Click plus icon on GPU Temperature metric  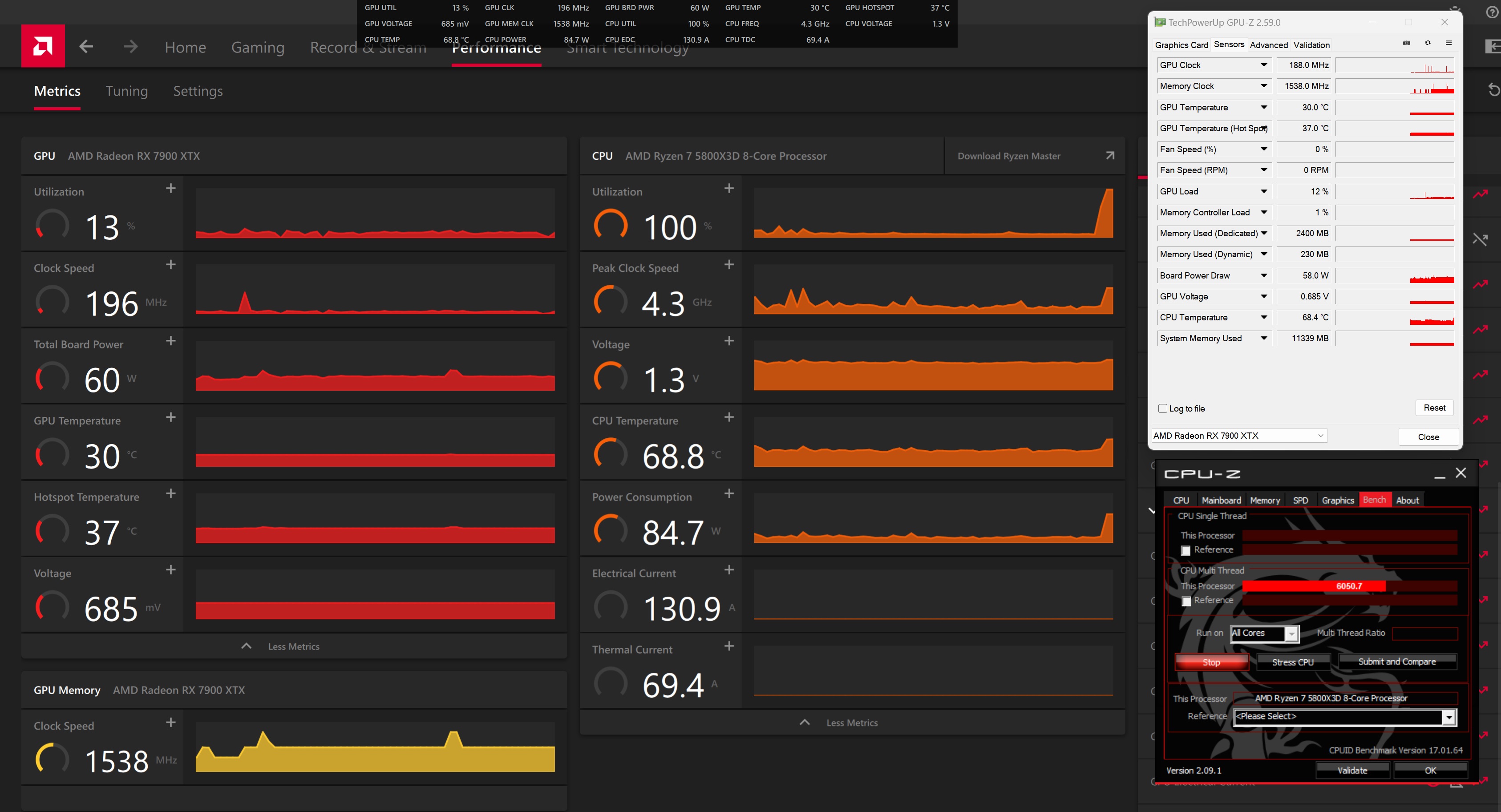tap(171, 417)
